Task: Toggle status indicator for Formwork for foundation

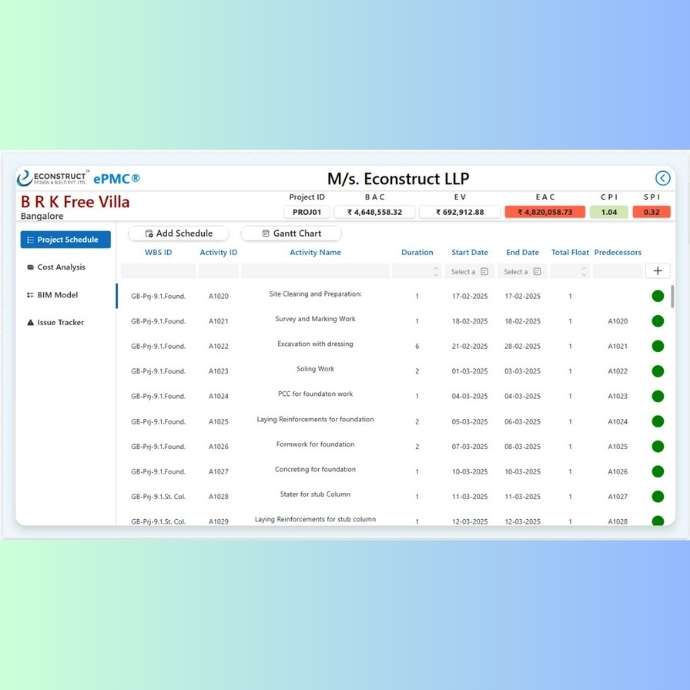Action: (658, 446)
